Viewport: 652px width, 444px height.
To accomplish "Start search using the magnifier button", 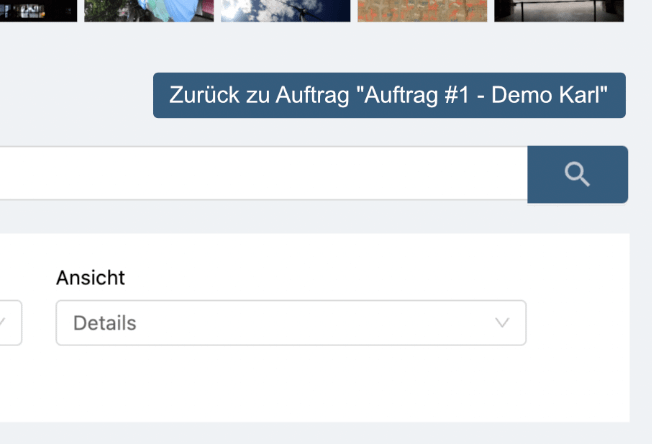I will click(577, 174).
